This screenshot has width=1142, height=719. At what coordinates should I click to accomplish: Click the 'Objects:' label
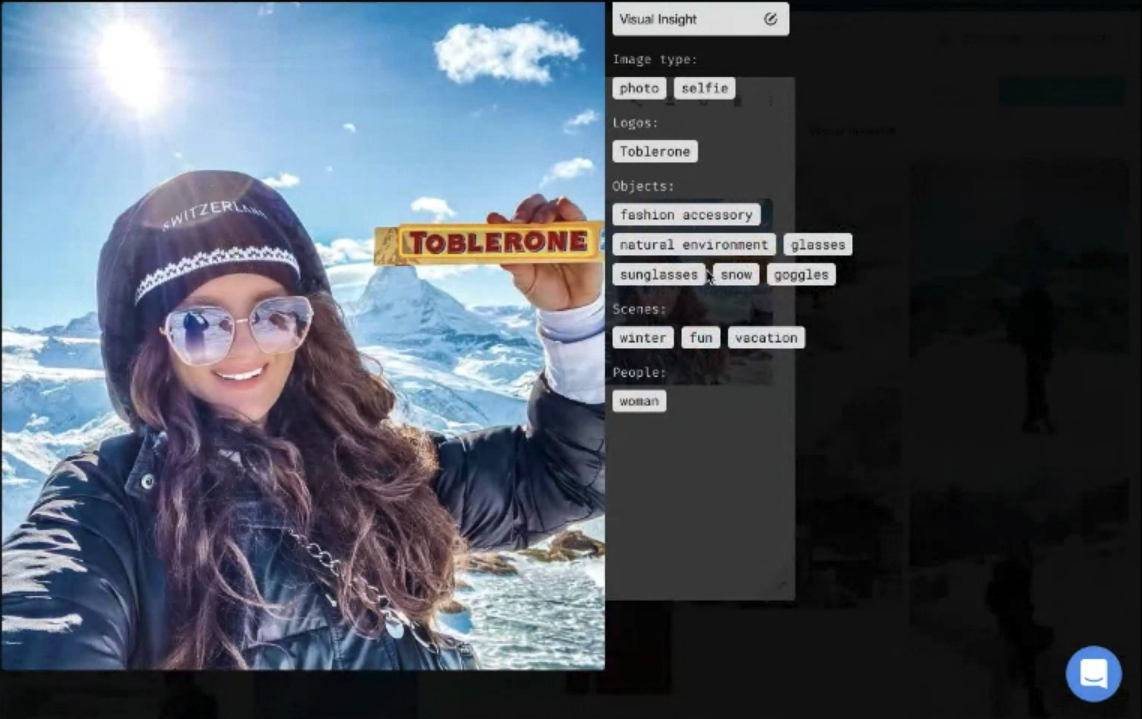pos(643,186)
